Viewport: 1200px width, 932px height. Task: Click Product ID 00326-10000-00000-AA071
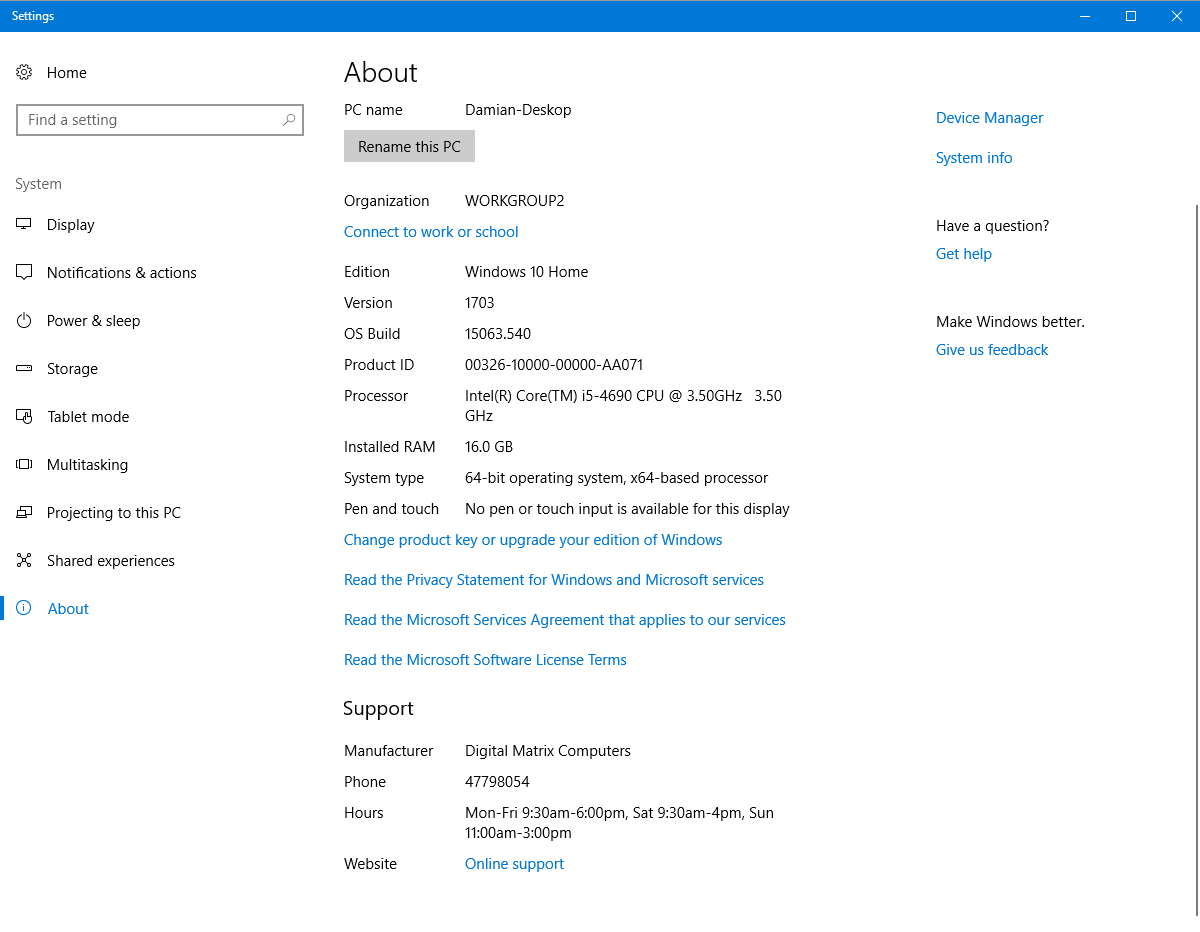point(554,365)
